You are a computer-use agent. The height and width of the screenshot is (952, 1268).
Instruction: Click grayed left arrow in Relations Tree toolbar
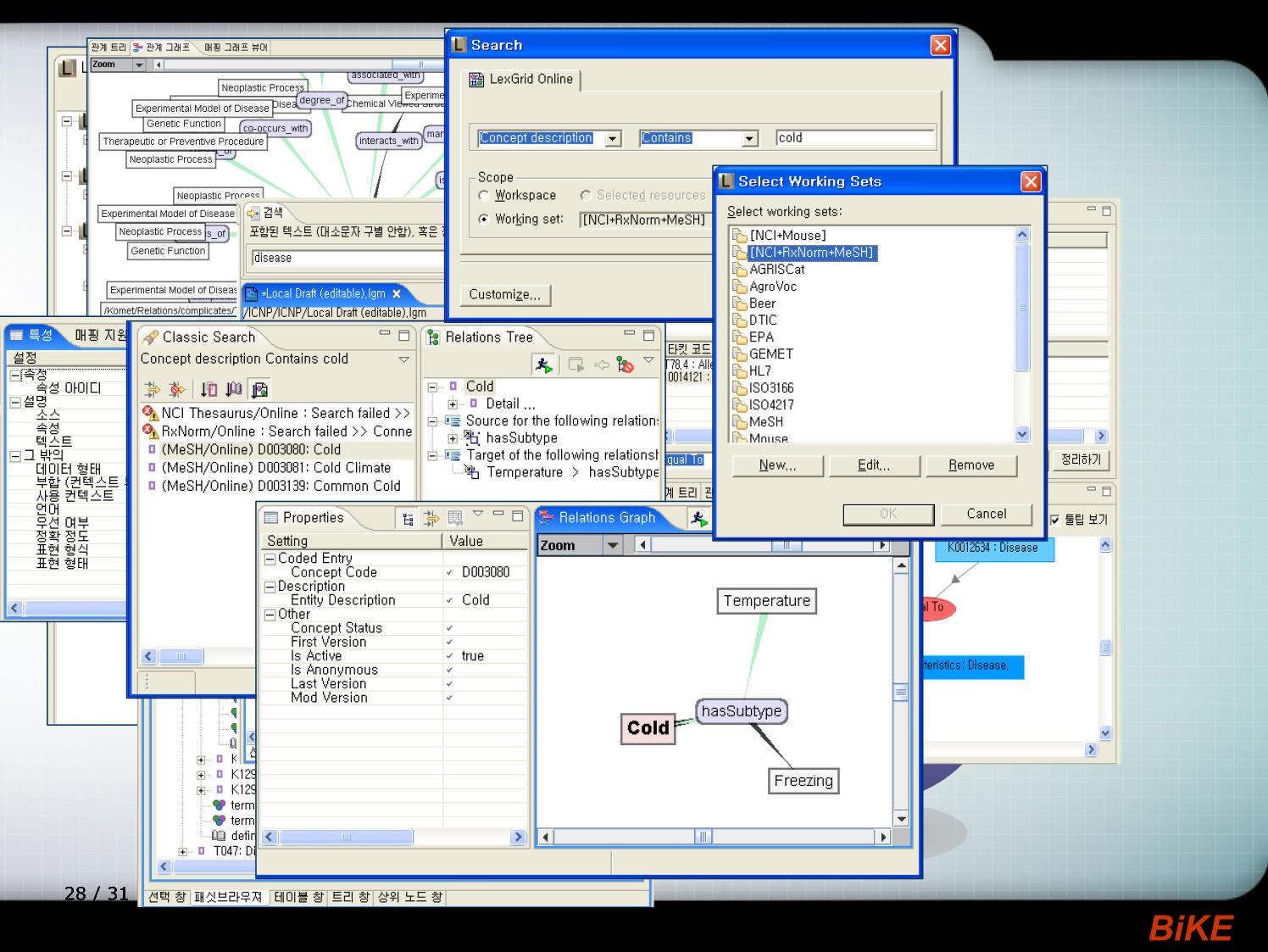(601, 365)
